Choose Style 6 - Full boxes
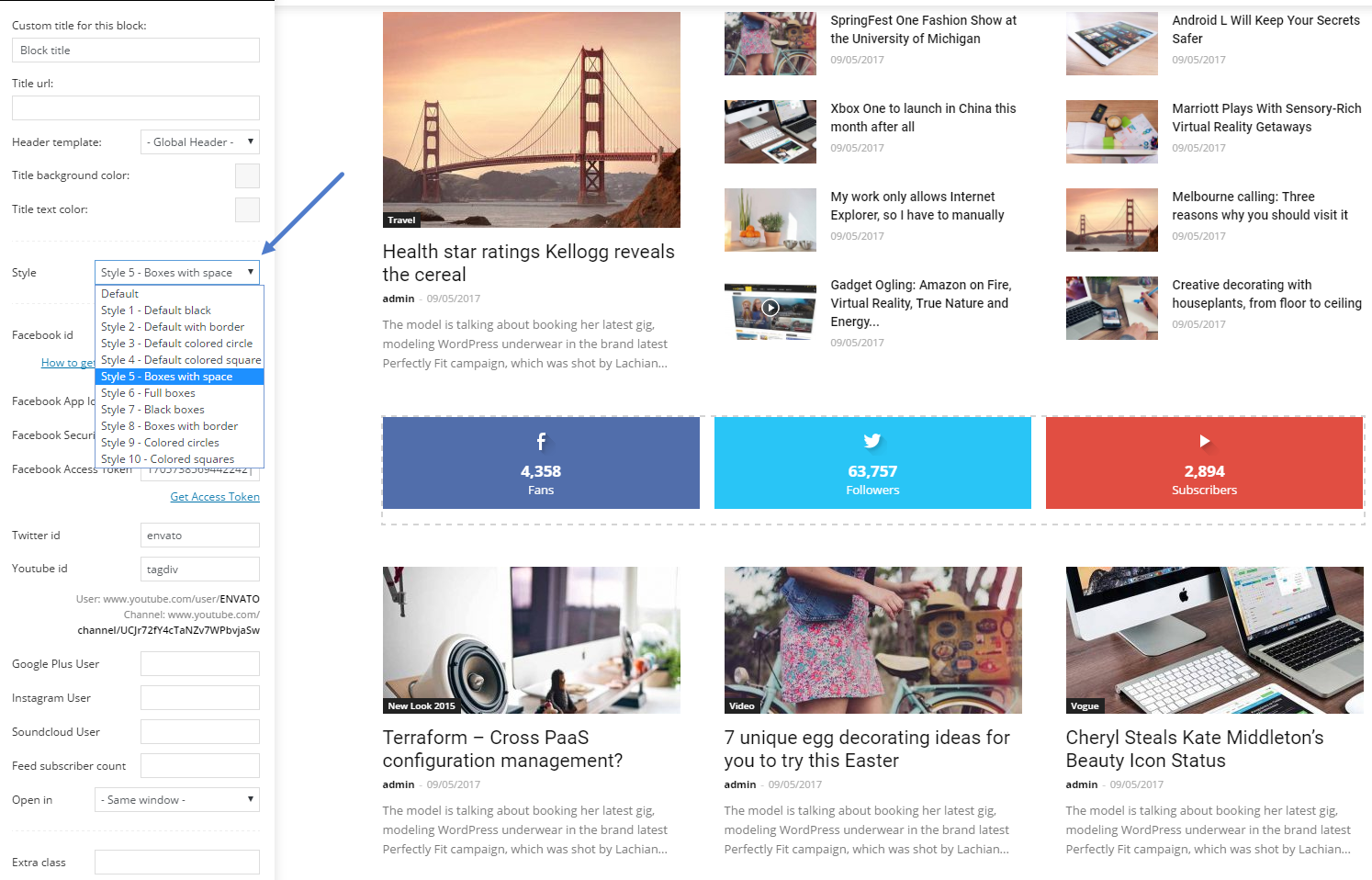Image resolution: width=1372 pixels, height=880 pixels. click(x=180, y=393)
